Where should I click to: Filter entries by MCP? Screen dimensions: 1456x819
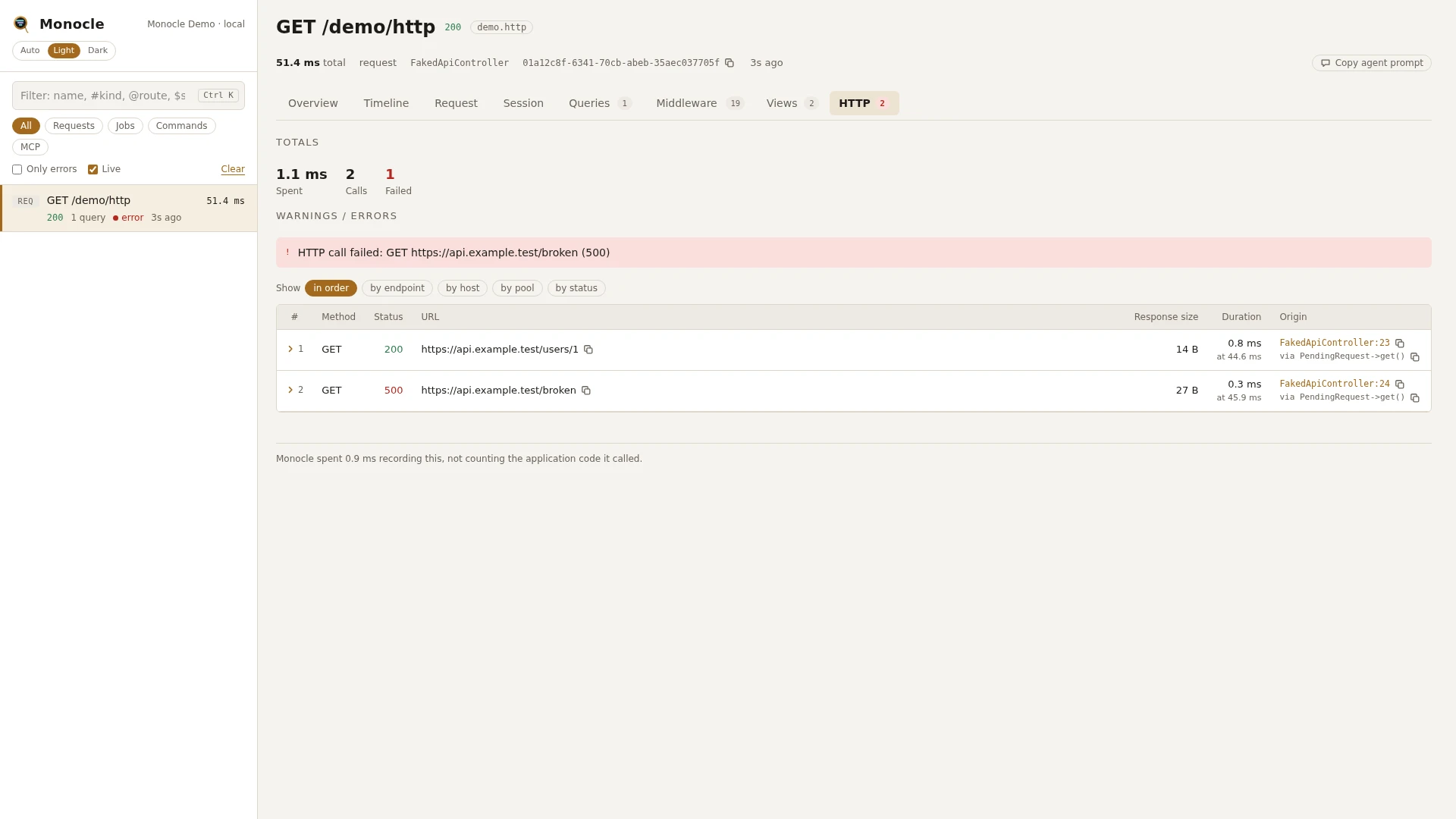click(x=30, y=147)
